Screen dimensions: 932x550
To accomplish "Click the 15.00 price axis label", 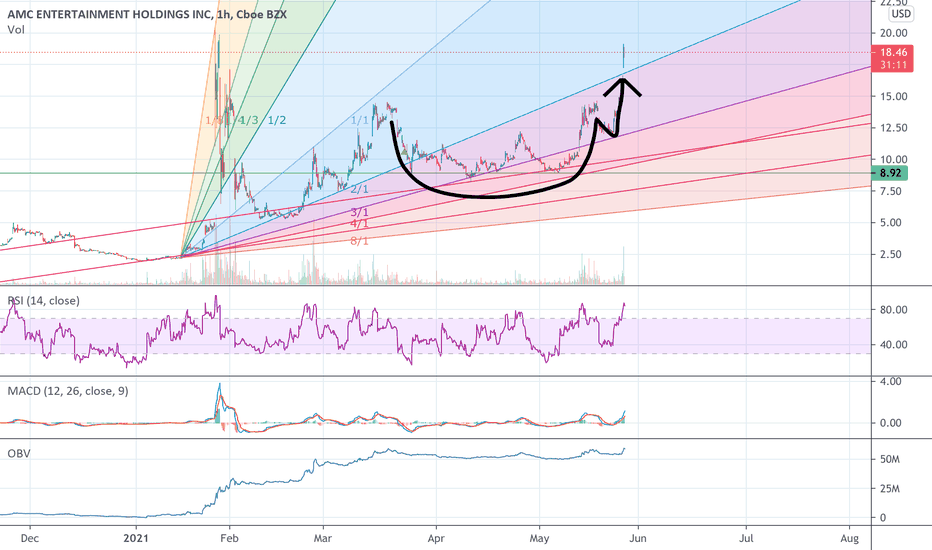I will [x=893, y=96].
